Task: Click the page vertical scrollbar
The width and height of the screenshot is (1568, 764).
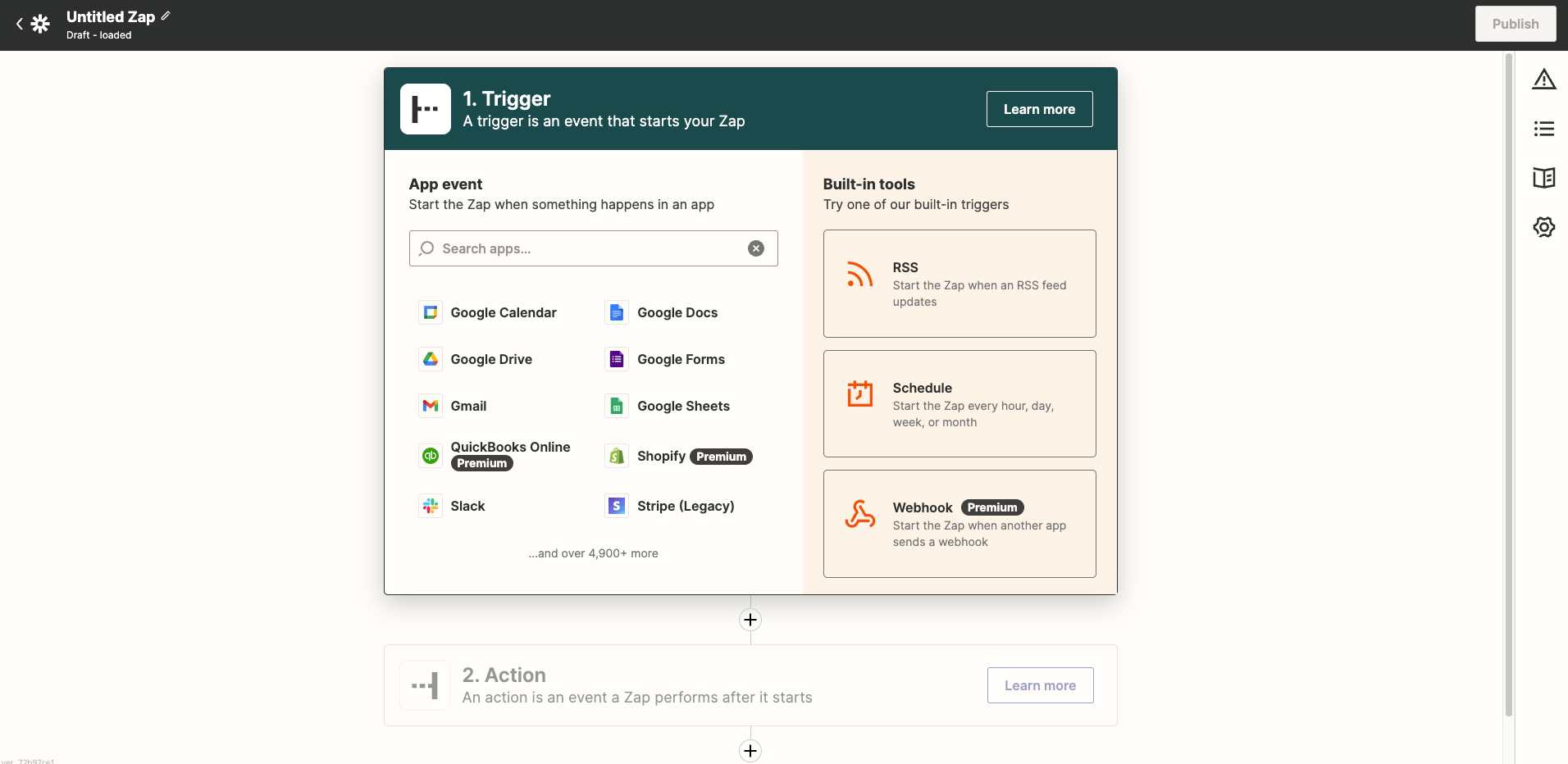Action: tap(1508, 385)
